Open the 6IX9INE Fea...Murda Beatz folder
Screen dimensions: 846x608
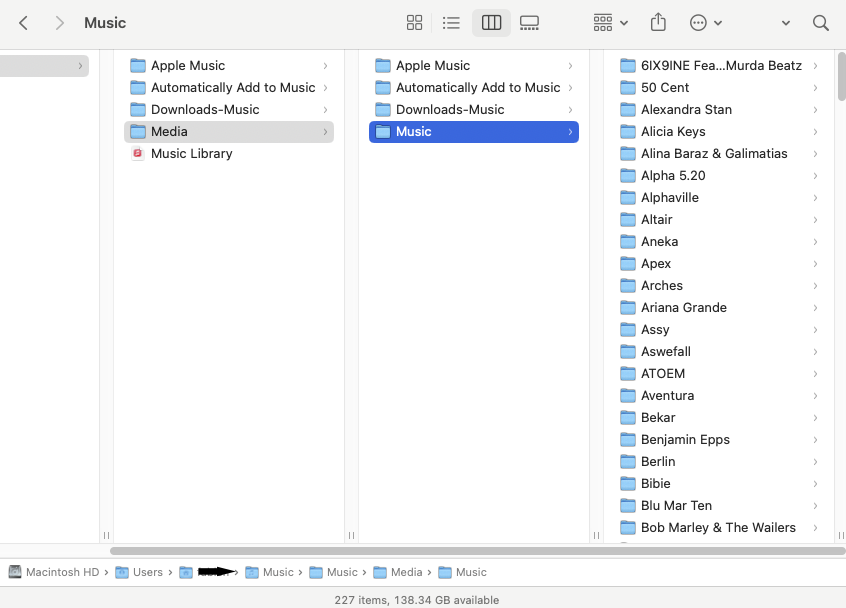(x=719, y=66)
